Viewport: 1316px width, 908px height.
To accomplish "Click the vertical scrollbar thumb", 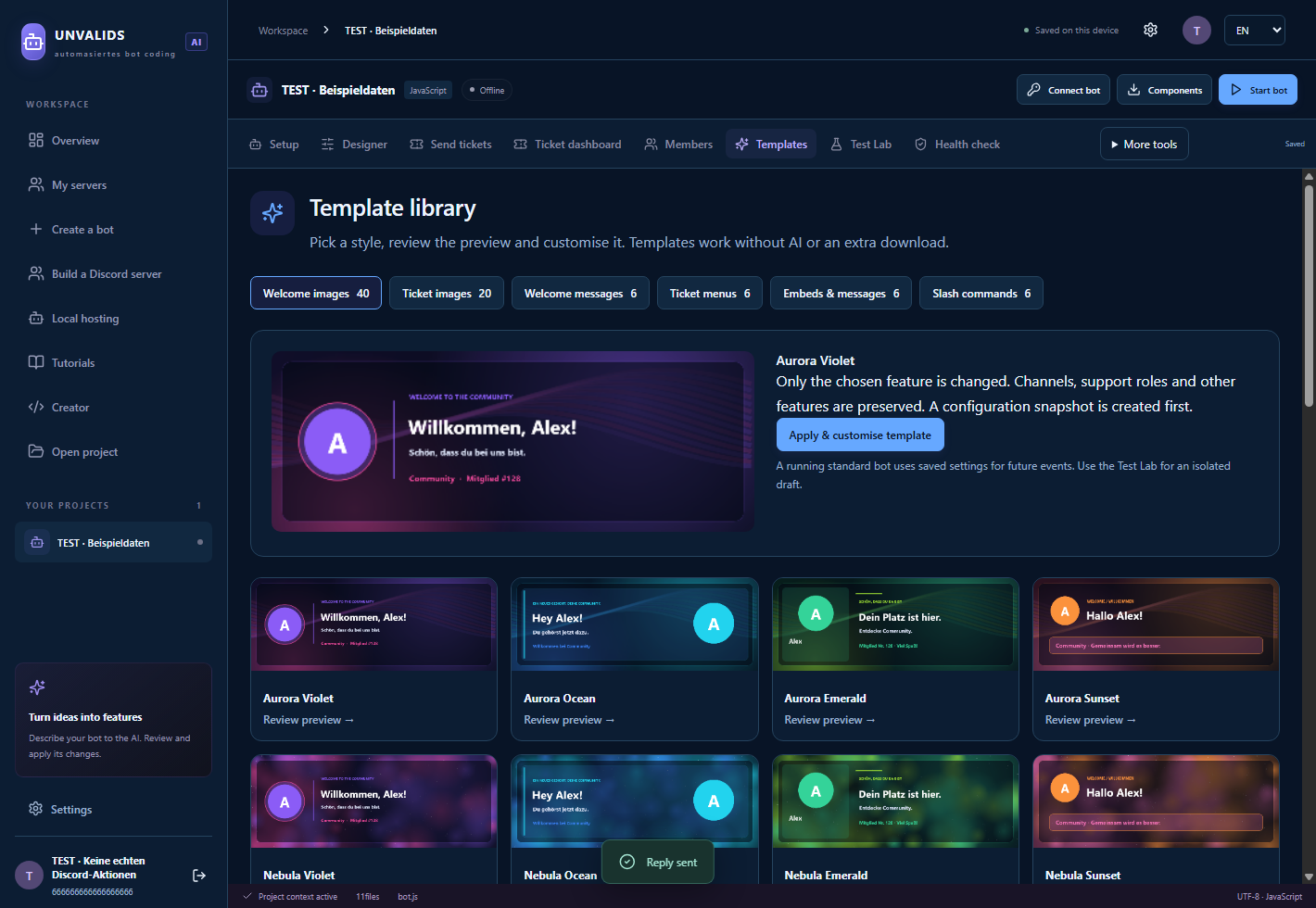I will click(1309, 295).
